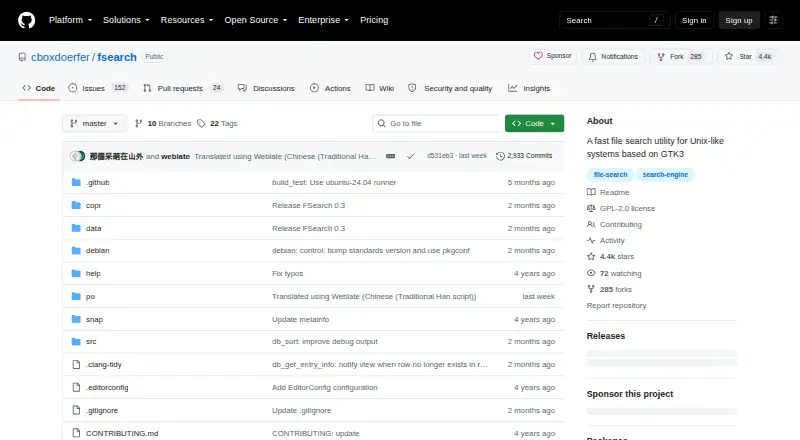
Task: Open the weblate author link
Action: (175, 156)
